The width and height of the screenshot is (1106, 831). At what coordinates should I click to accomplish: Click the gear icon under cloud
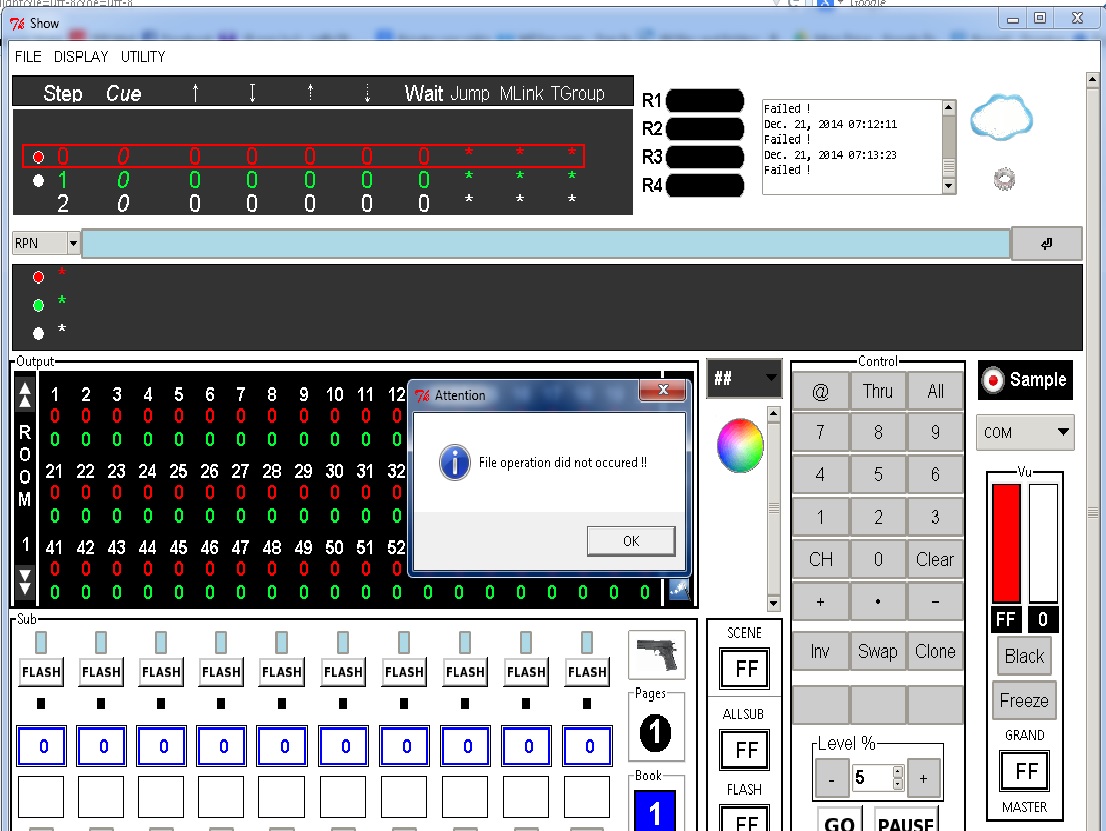[x=1005, y=179]
